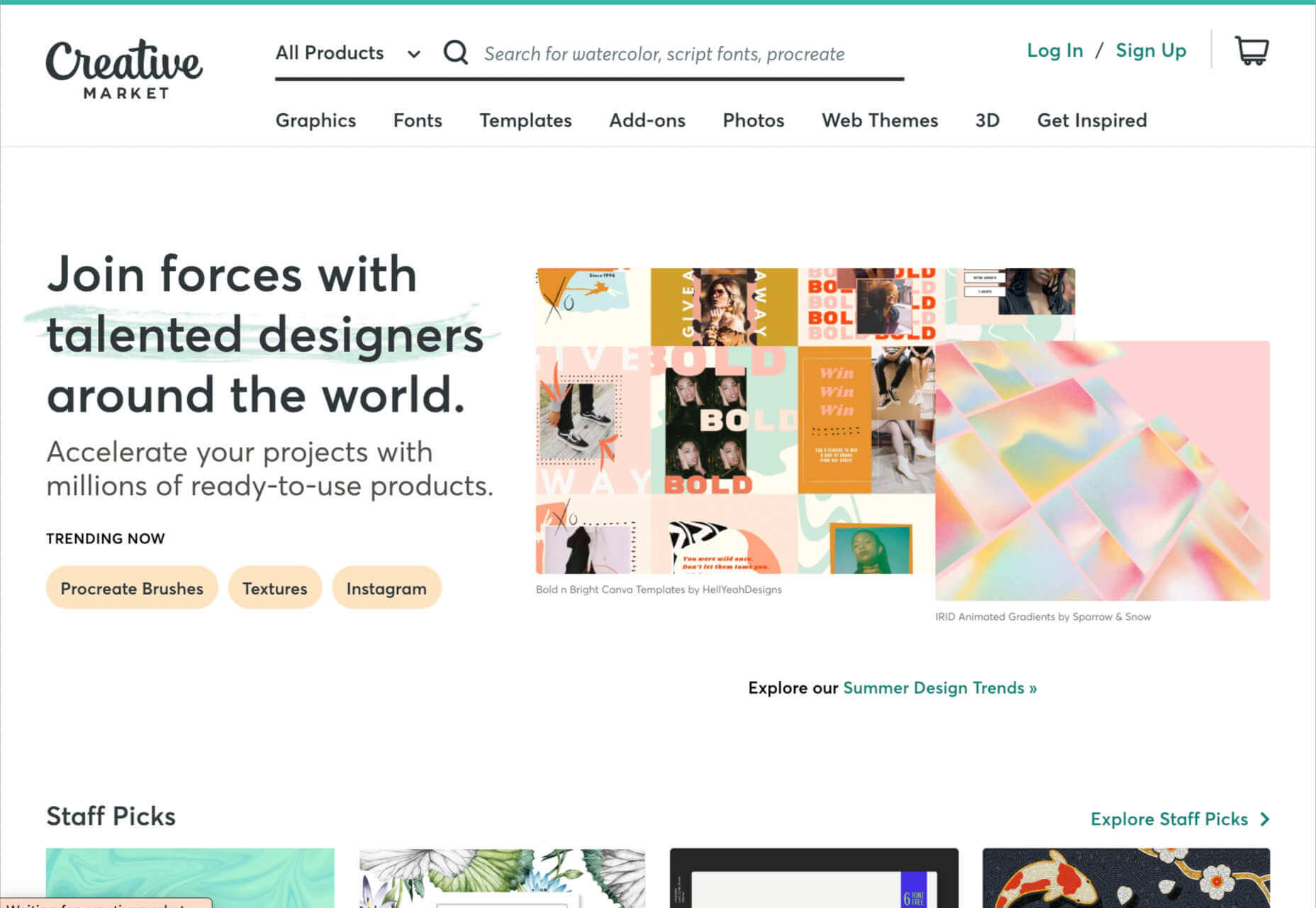Click the search magnifier icon
1316x908 pixels.
(x=455, y=52)
